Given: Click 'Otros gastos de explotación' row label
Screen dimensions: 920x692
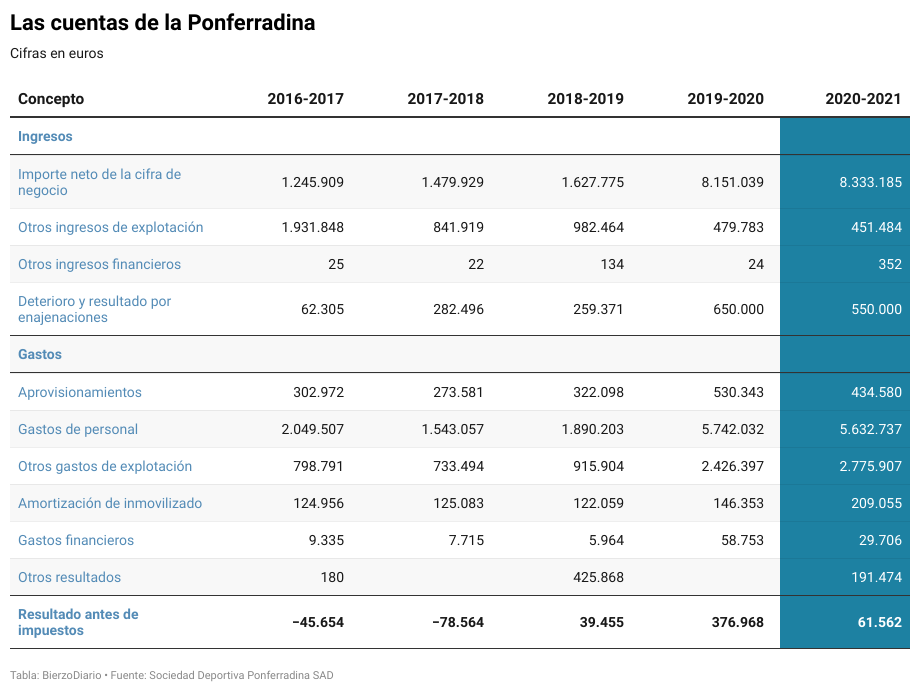Looking at the screenshot, I should pyautogui.click(x=105, y=466).
